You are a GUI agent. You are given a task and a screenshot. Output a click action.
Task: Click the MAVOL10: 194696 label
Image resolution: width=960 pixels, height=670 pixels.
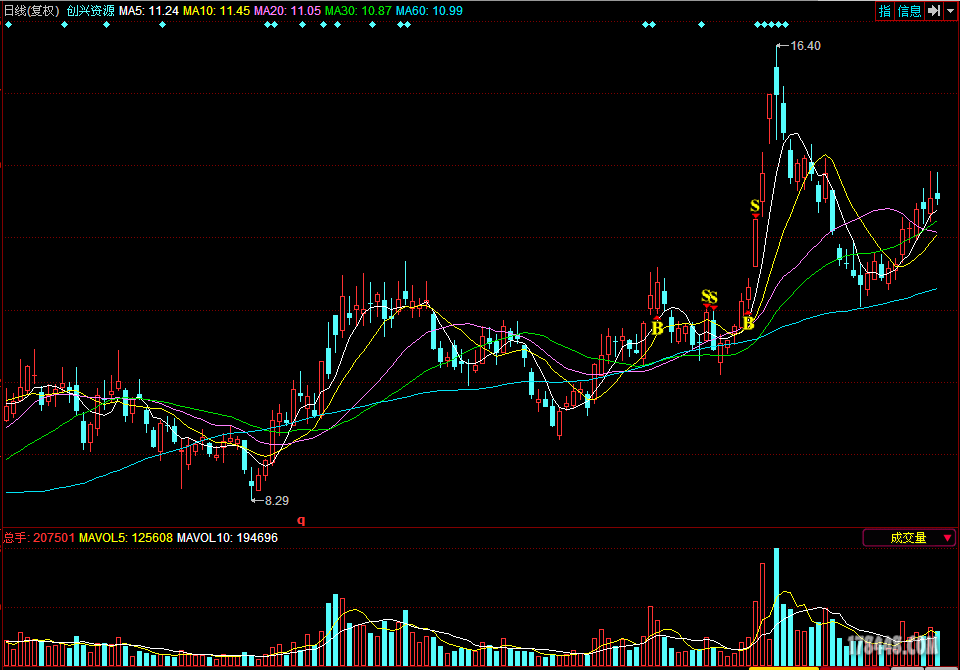point(227,538)
